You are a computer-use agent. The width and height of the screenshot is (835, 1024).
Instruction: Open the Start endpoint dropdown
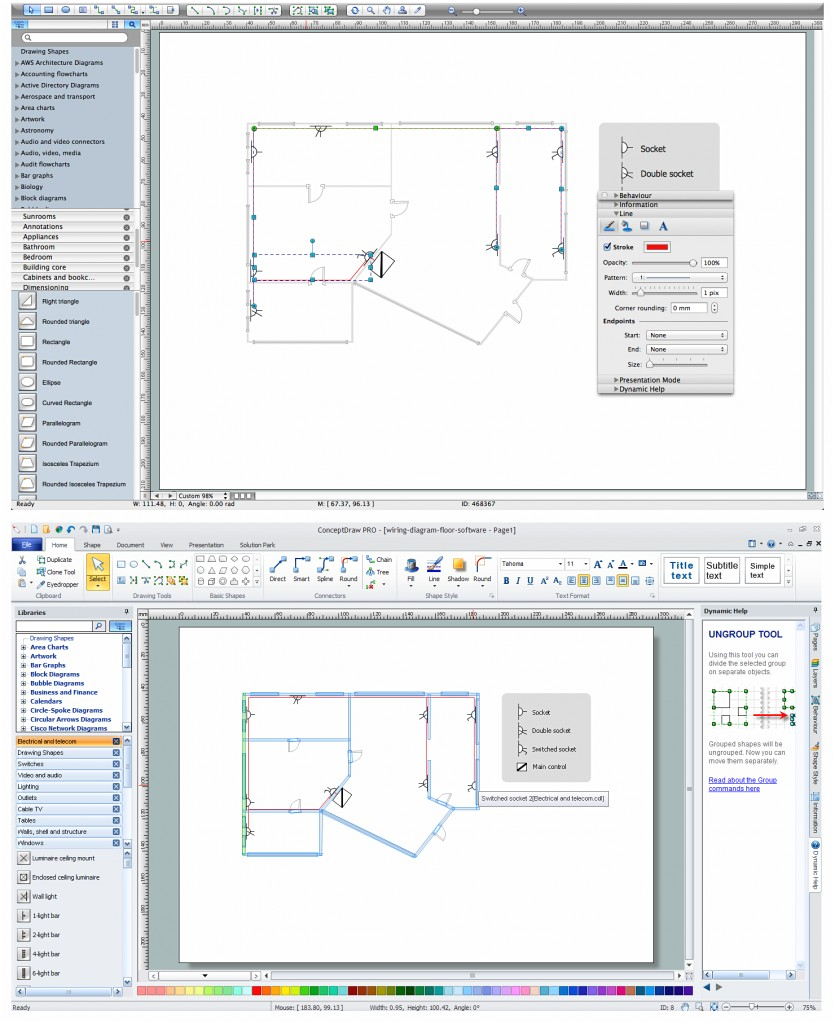tap(685, 335)
